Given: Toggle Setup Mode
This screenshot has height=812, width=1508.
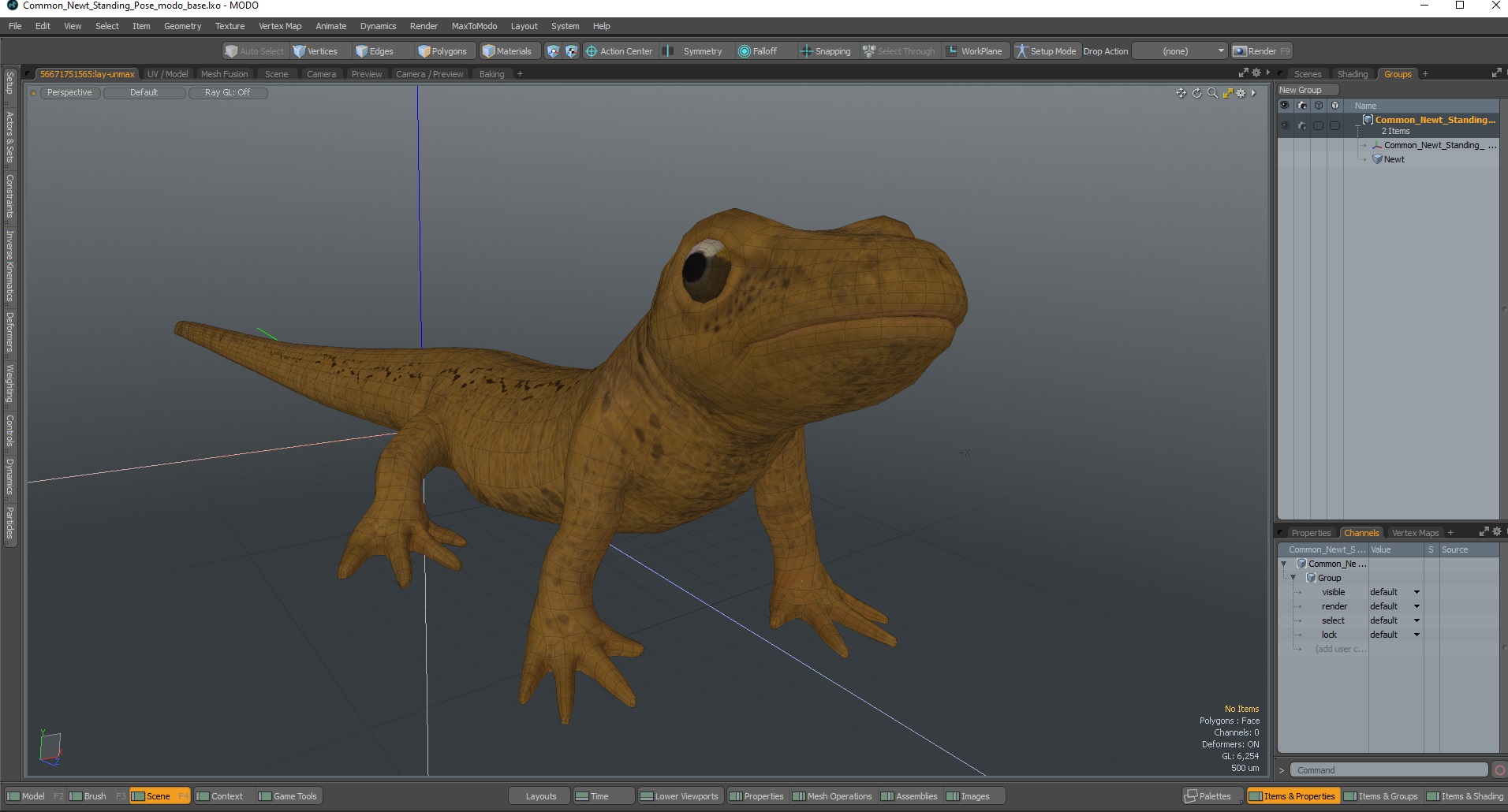Looking at the screenshot, I should 1046,51.
